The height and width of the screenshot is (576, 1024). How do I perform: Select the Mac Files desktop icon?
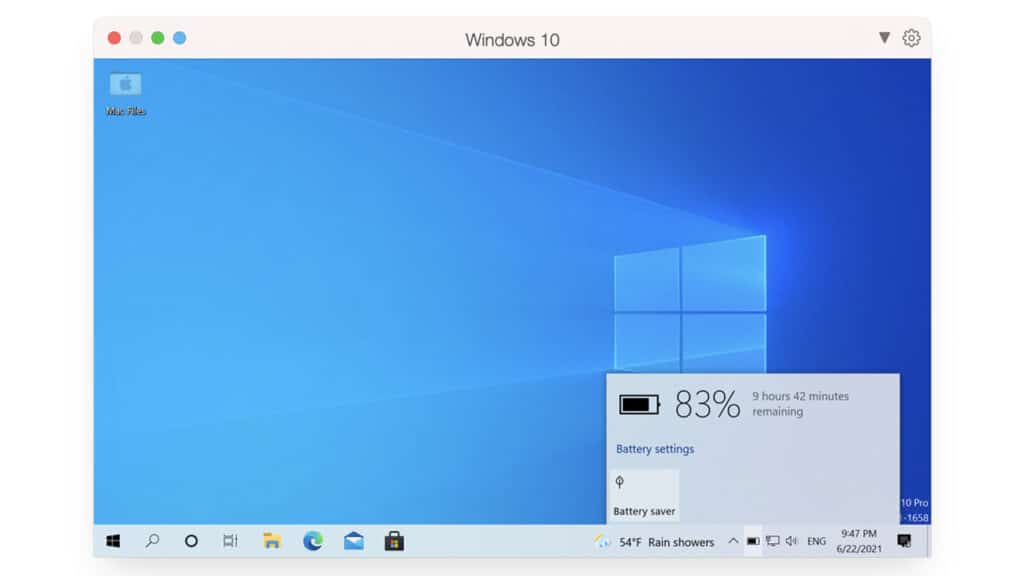pyautogui.click(x=125, y=93)
